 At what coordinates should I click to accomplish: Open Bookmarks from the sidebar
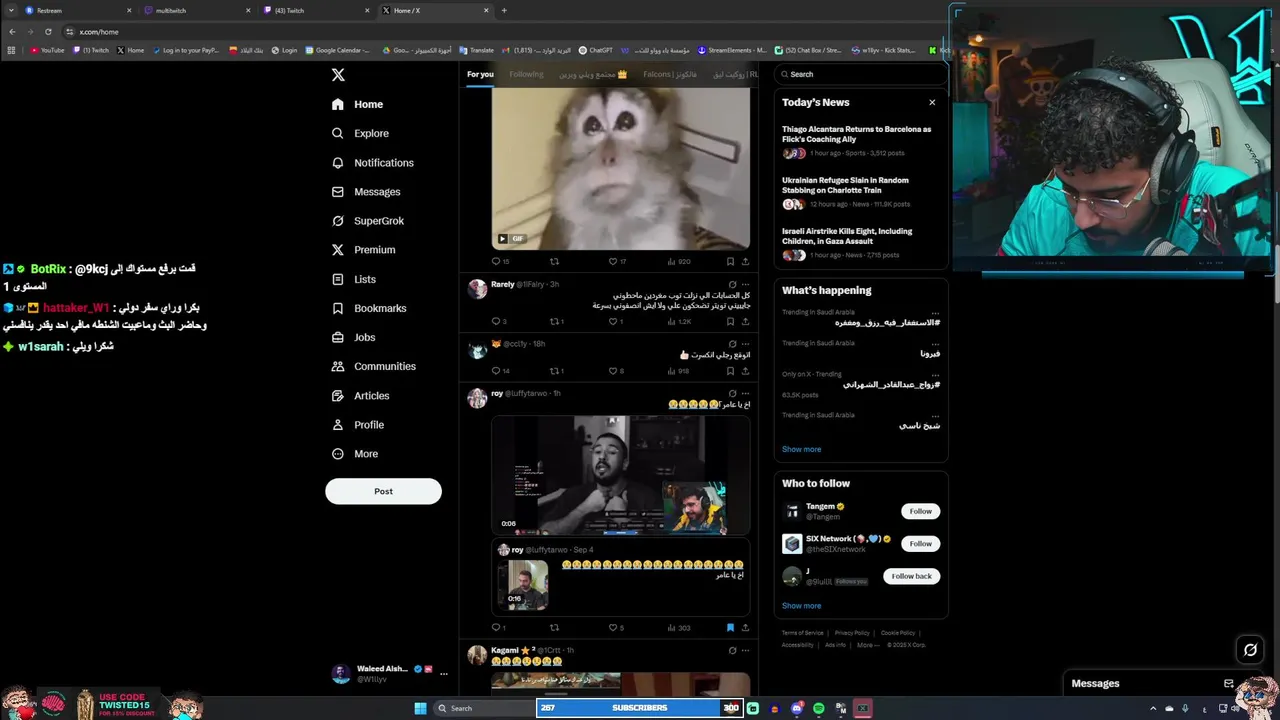(368, 308)
